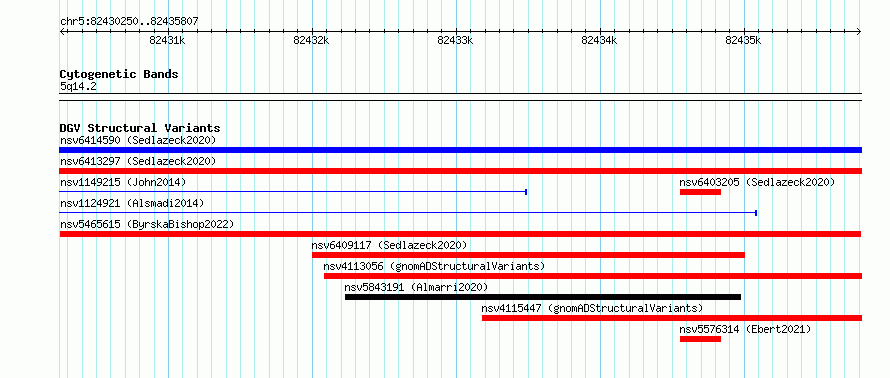The width and height of the screenshot is (890, 378).
Task: Open the nsv6414590 (Sedlazeck2020) label
Action: [138, 140]
